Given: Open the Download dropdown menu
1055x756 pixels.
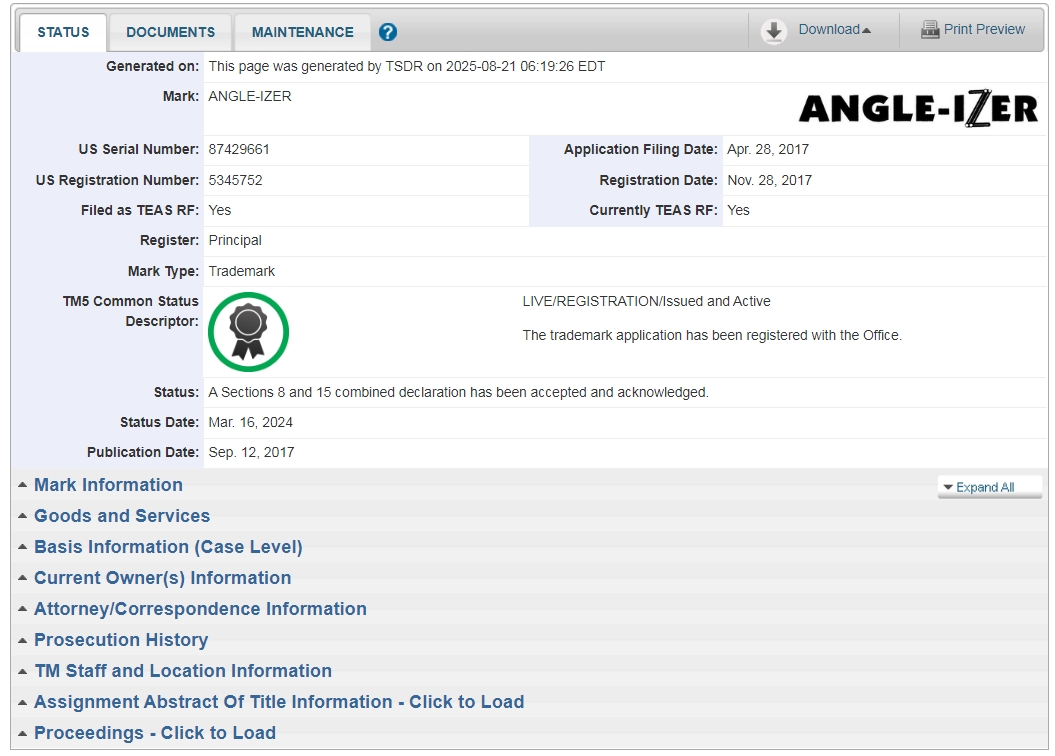Looking at the screenshot, I should [x=834, y=30].
